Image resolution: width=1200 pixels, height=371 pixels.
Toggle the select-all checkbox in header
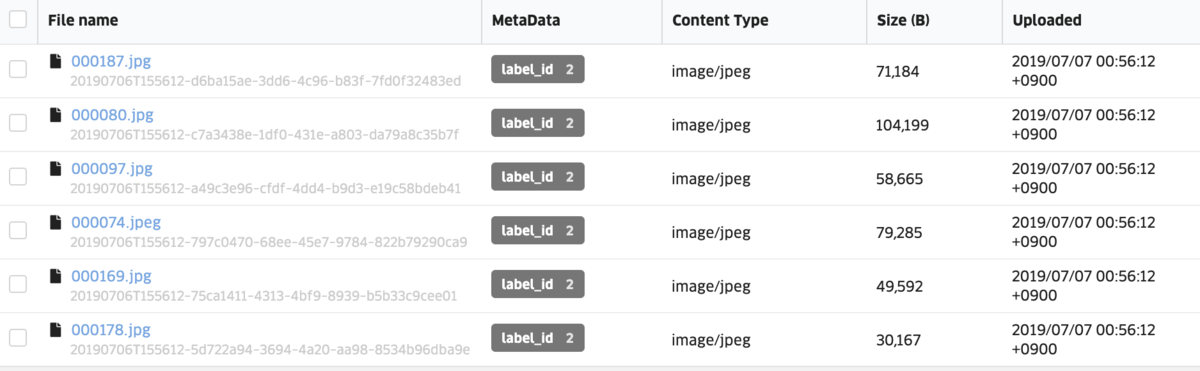point(18,20)
